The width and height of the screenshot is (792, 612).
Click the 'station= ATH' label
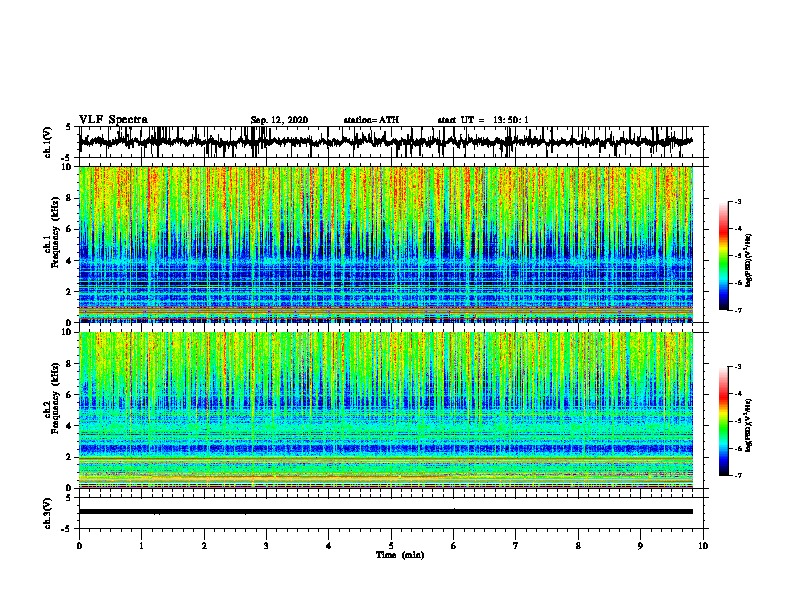371,120
